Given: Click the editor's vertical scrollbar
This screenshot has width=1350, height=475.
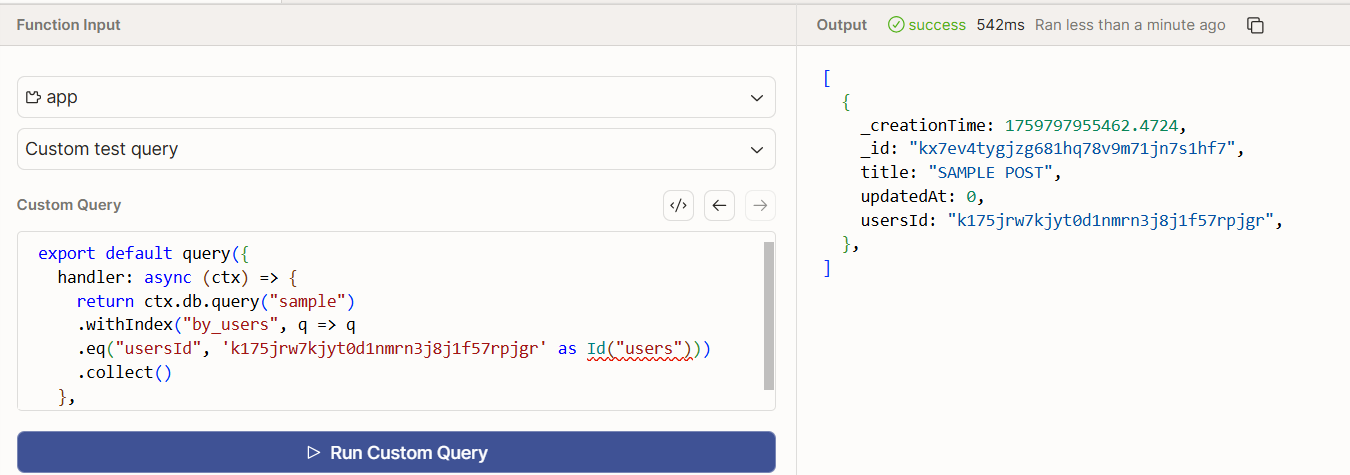Looking at the screenshot, I should (768, 315).
